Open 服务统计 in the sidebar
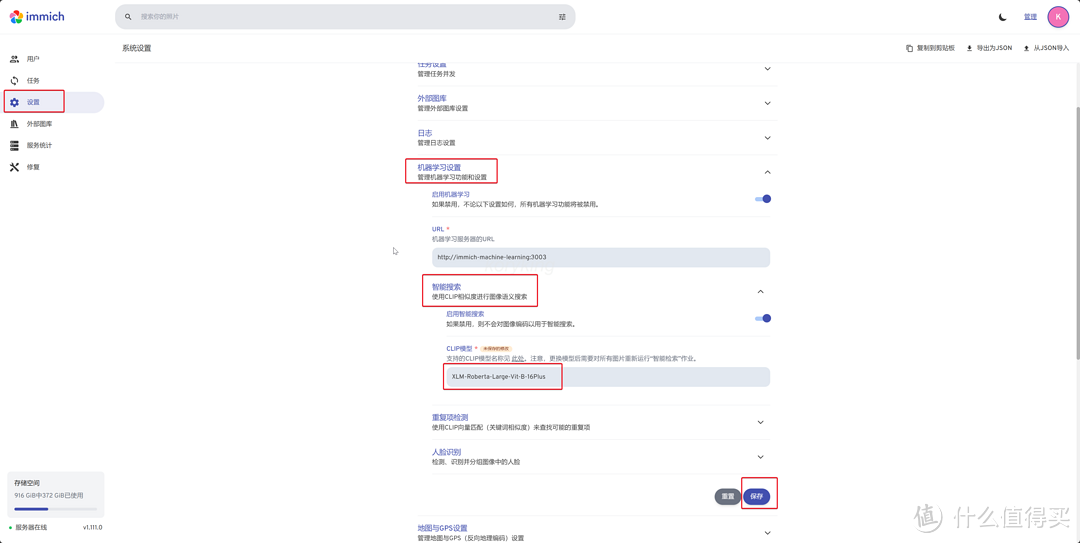Image resolution: width=1080 pixels, height=543 pixels. (54, 145)
